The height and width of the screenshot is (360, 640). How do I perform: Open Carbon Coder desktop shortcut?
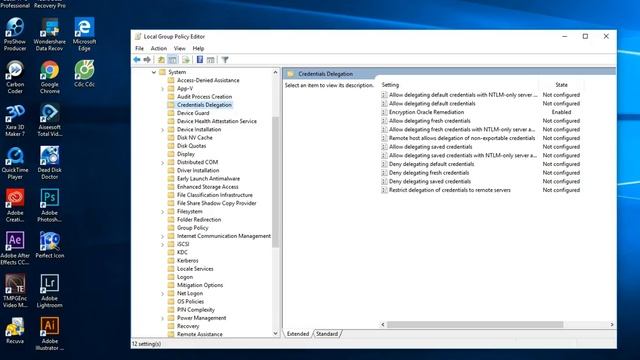tap(15, 77)
